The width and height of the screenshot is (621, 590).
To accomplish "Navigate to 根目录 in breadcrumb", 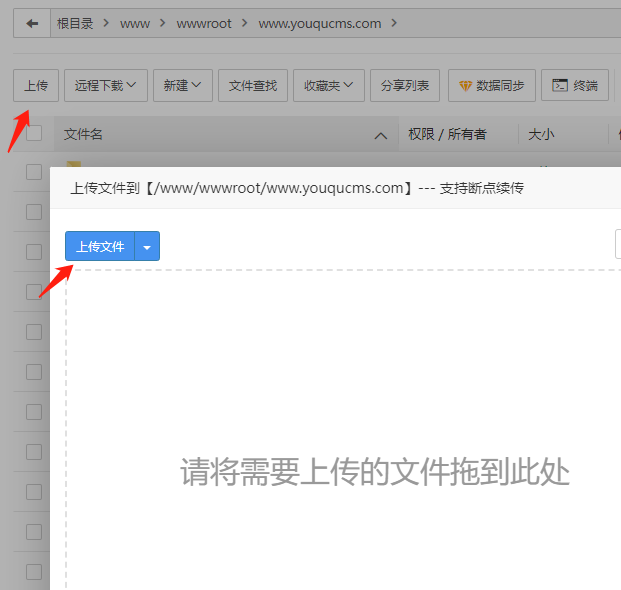I will click(75, 23).
